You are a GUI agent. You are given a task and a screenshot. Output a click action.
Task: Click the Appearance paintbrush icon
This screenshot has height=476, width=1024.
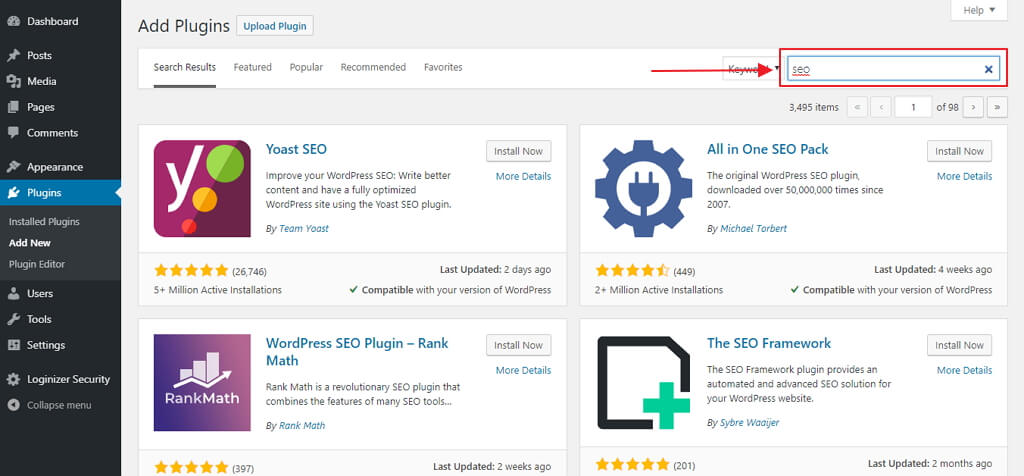[13, 167]
